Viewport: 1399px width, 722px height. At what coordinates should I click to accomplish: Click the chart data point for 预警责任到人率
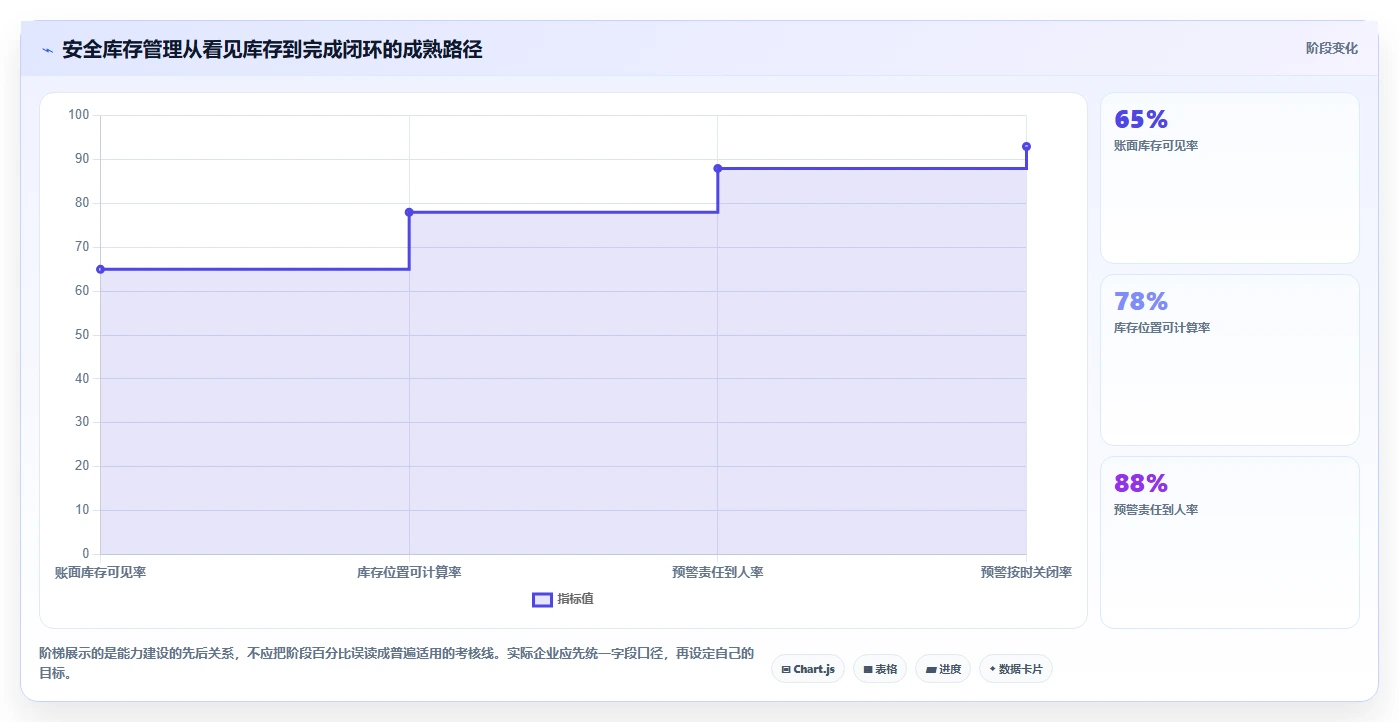(718, 168)
